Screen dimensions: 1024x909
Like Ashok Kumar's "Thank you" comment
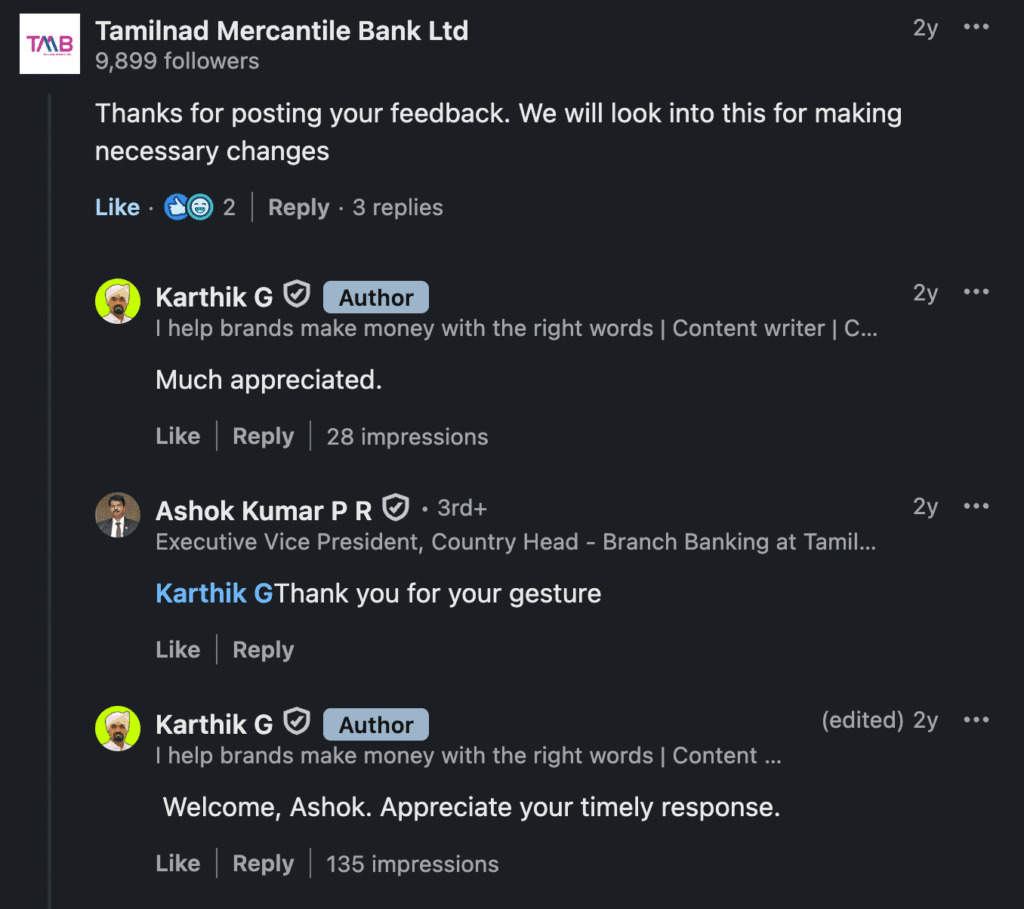[x=178, y=650]
